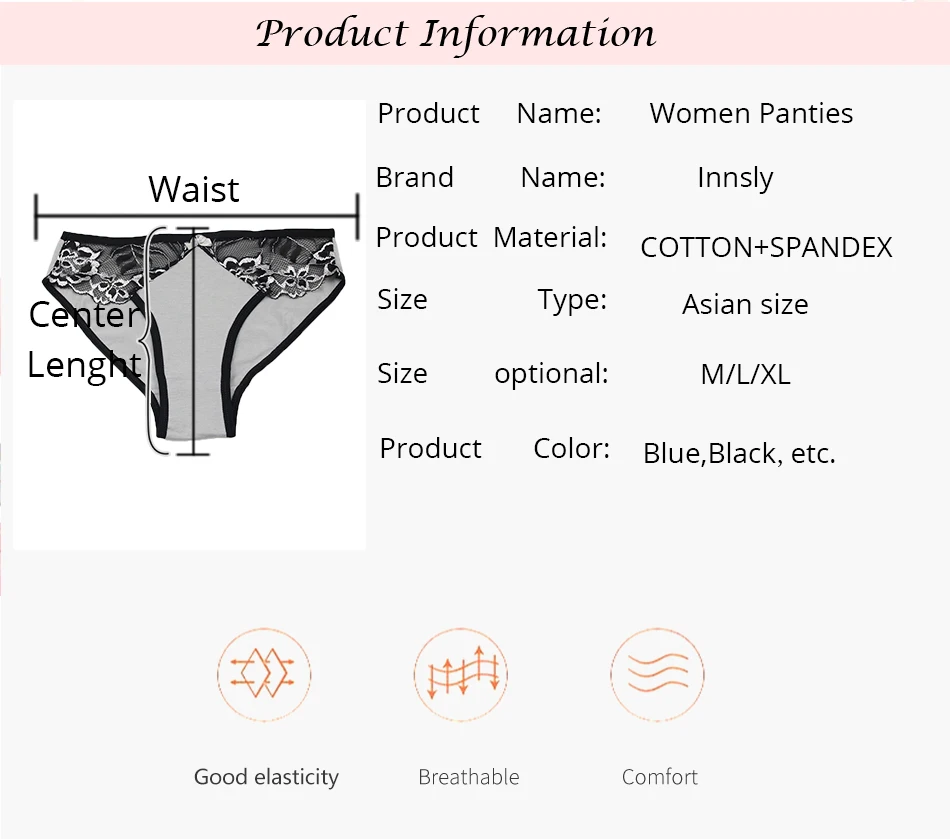Image resolution: width=950 pixels, height=839 pixels.
Task: Click the small bow at waistband center
Action: pos(198,243)
